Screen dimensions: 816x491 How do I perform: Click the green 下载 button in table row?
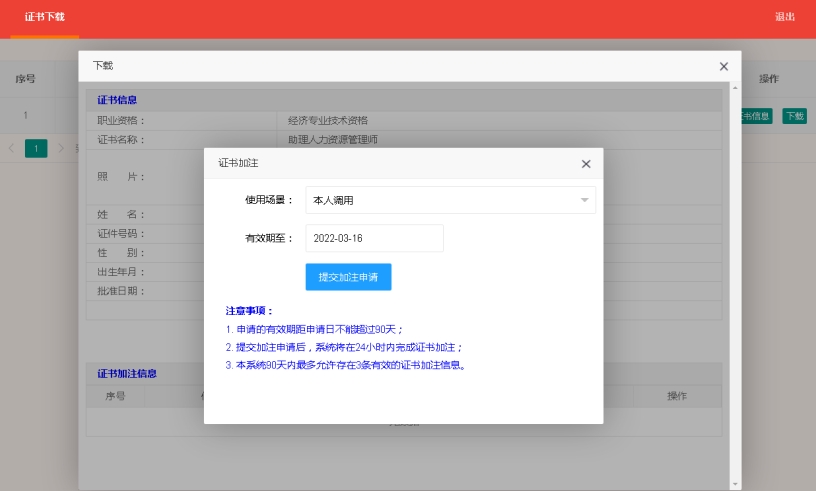794,116
